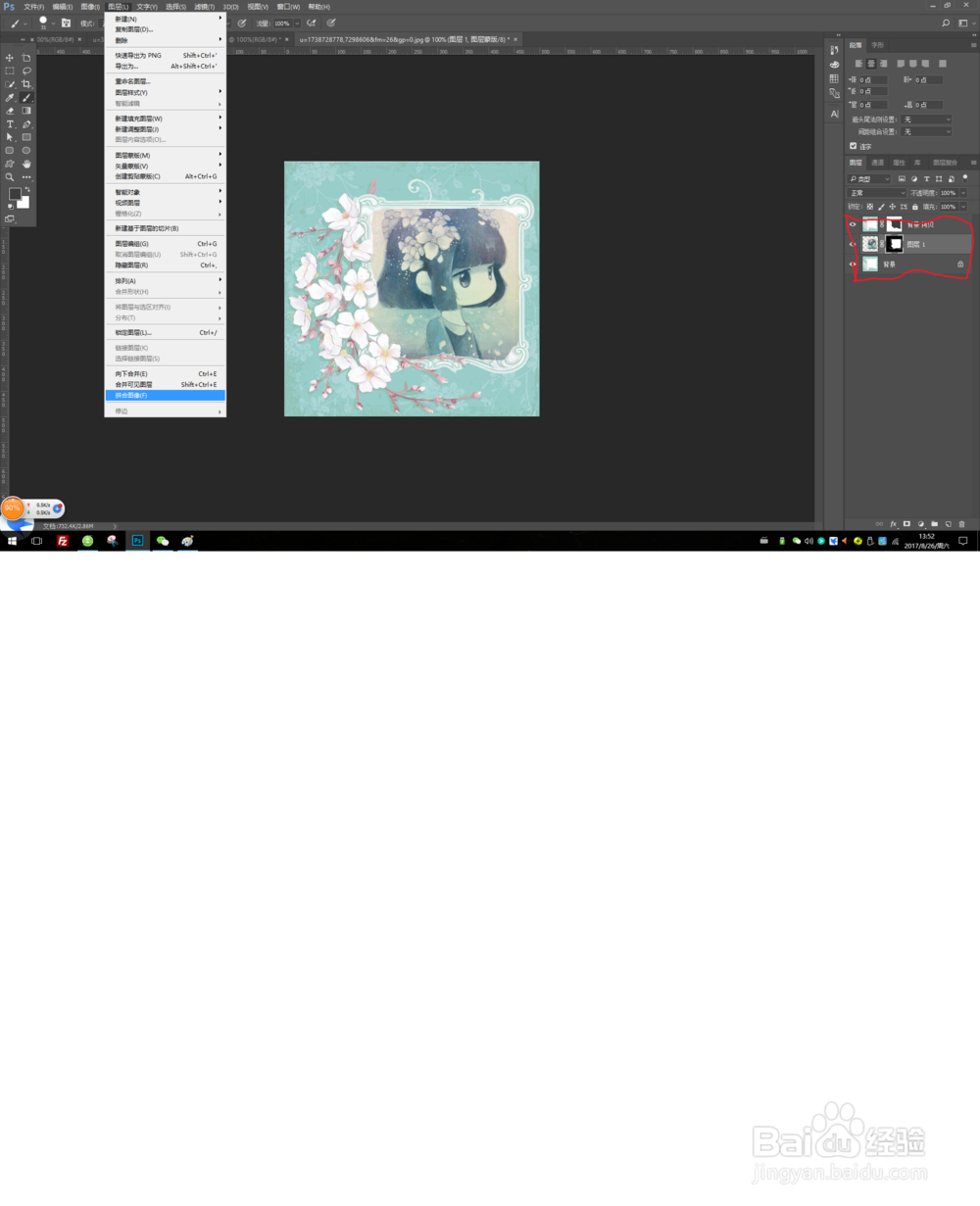
Task: Open 避头尾法则设置 dropdown
Action: (x=926, y=120)
